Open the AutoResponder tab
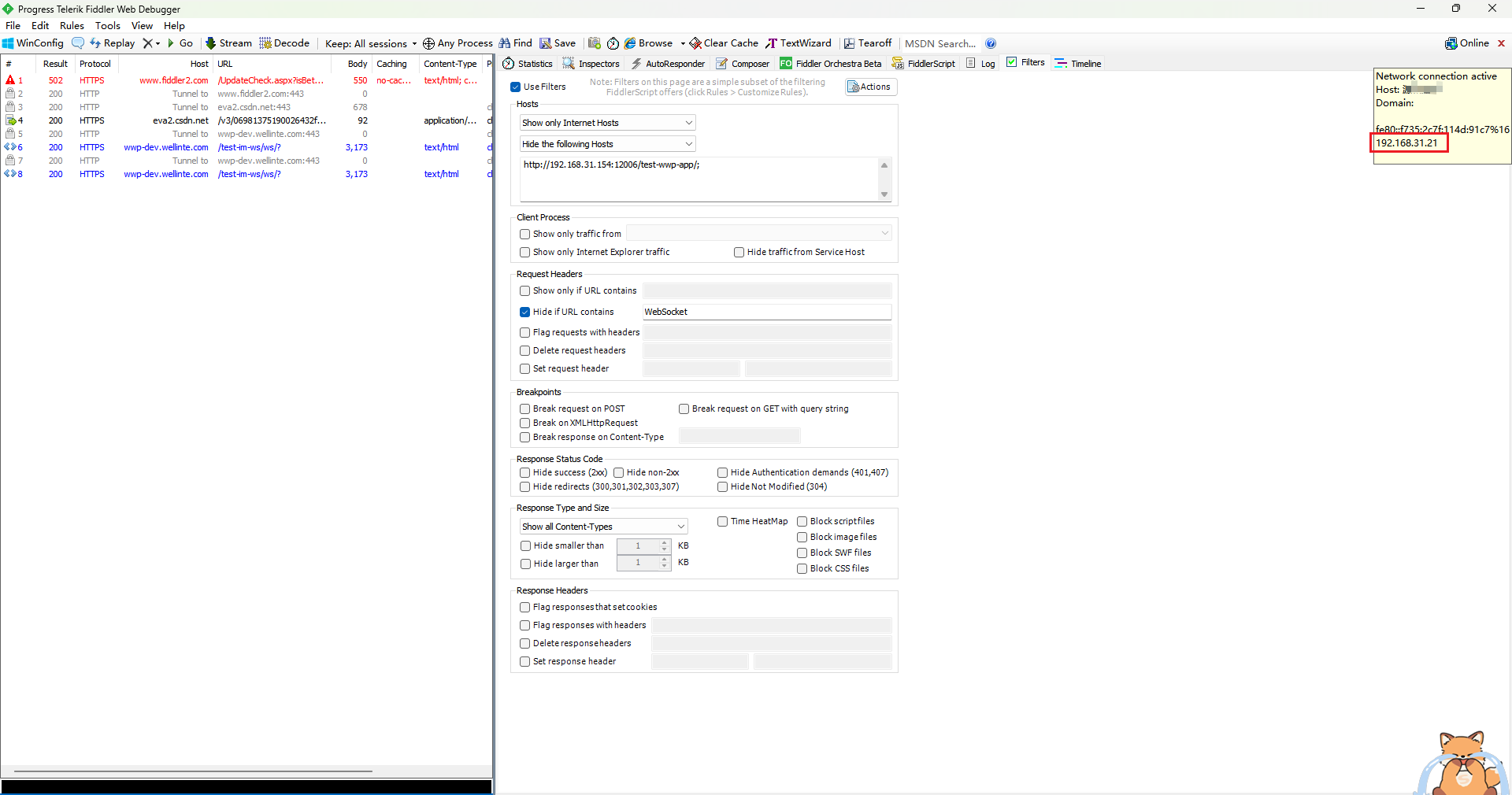 point(668,64)
